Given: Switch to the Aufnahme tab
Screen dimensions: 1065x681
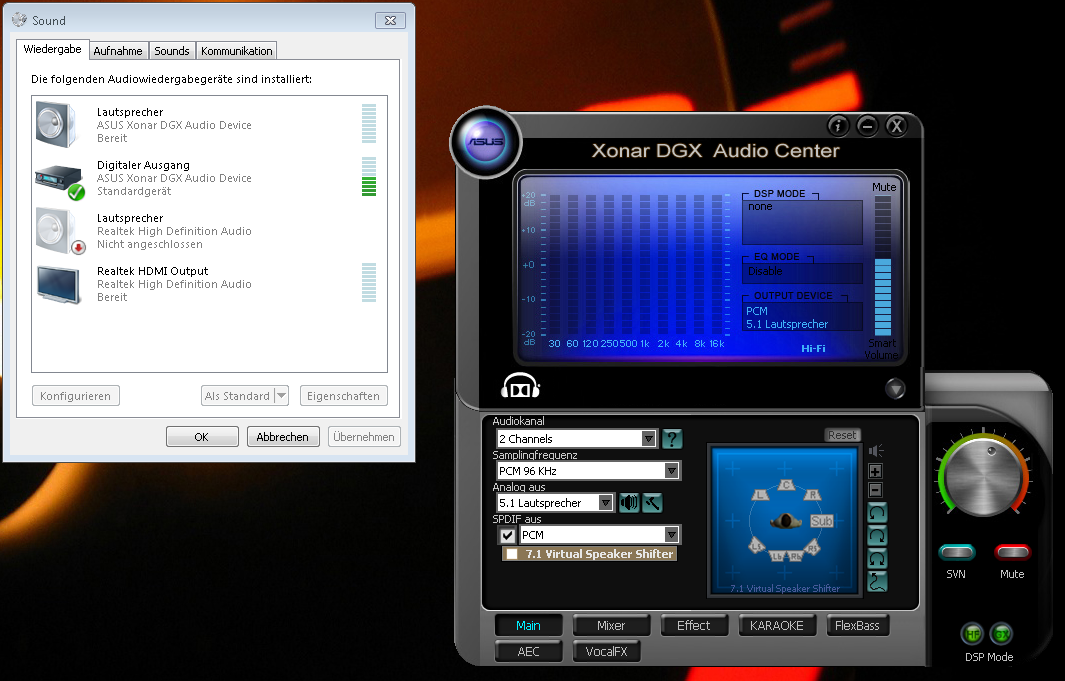Looking at the screenshot, I should point(118,51).
